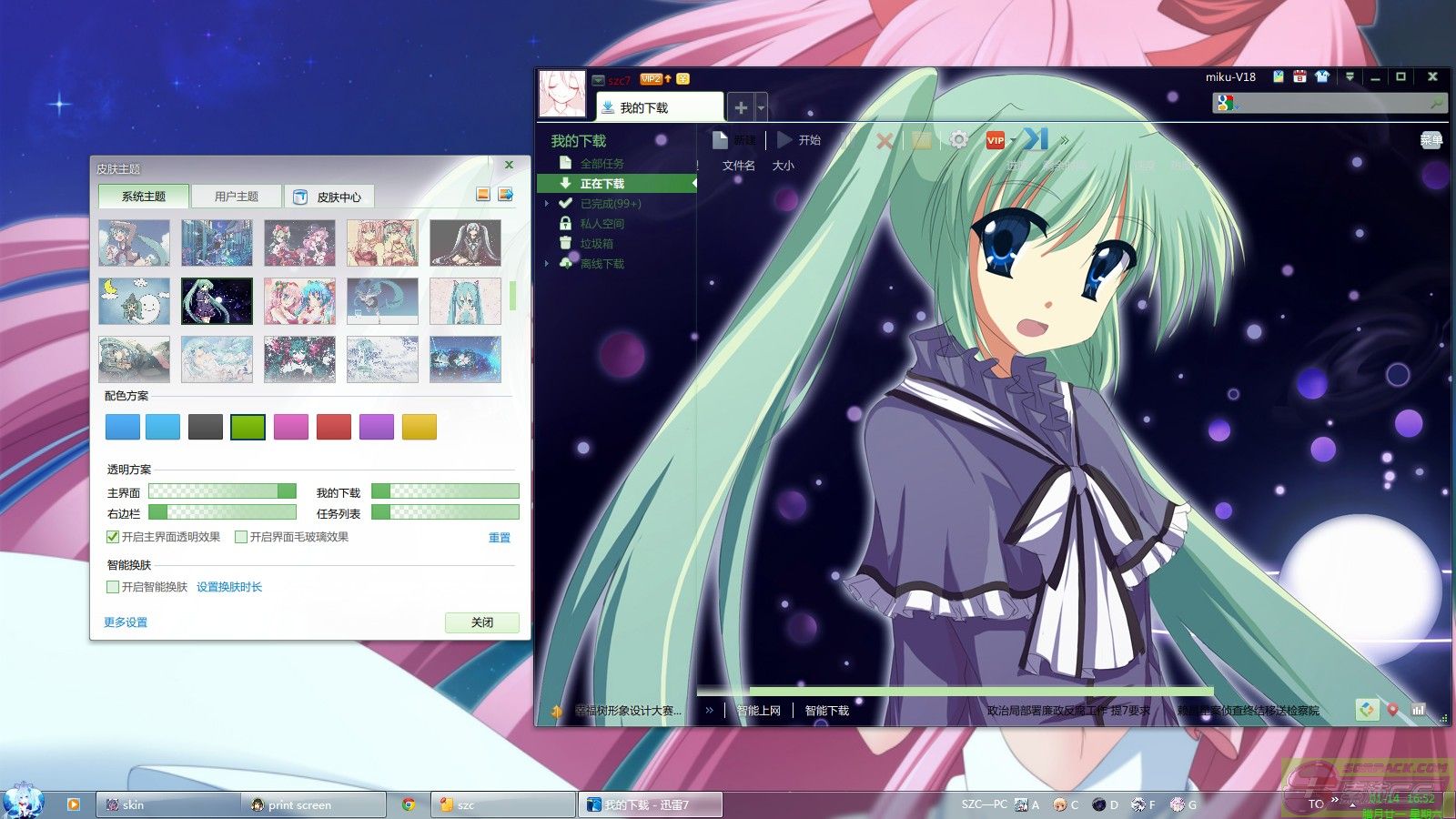Enable 开启界面毛玻璃效果 checkbox
The width and height of the screenshot is (1456, 819).
click(241, 537)
